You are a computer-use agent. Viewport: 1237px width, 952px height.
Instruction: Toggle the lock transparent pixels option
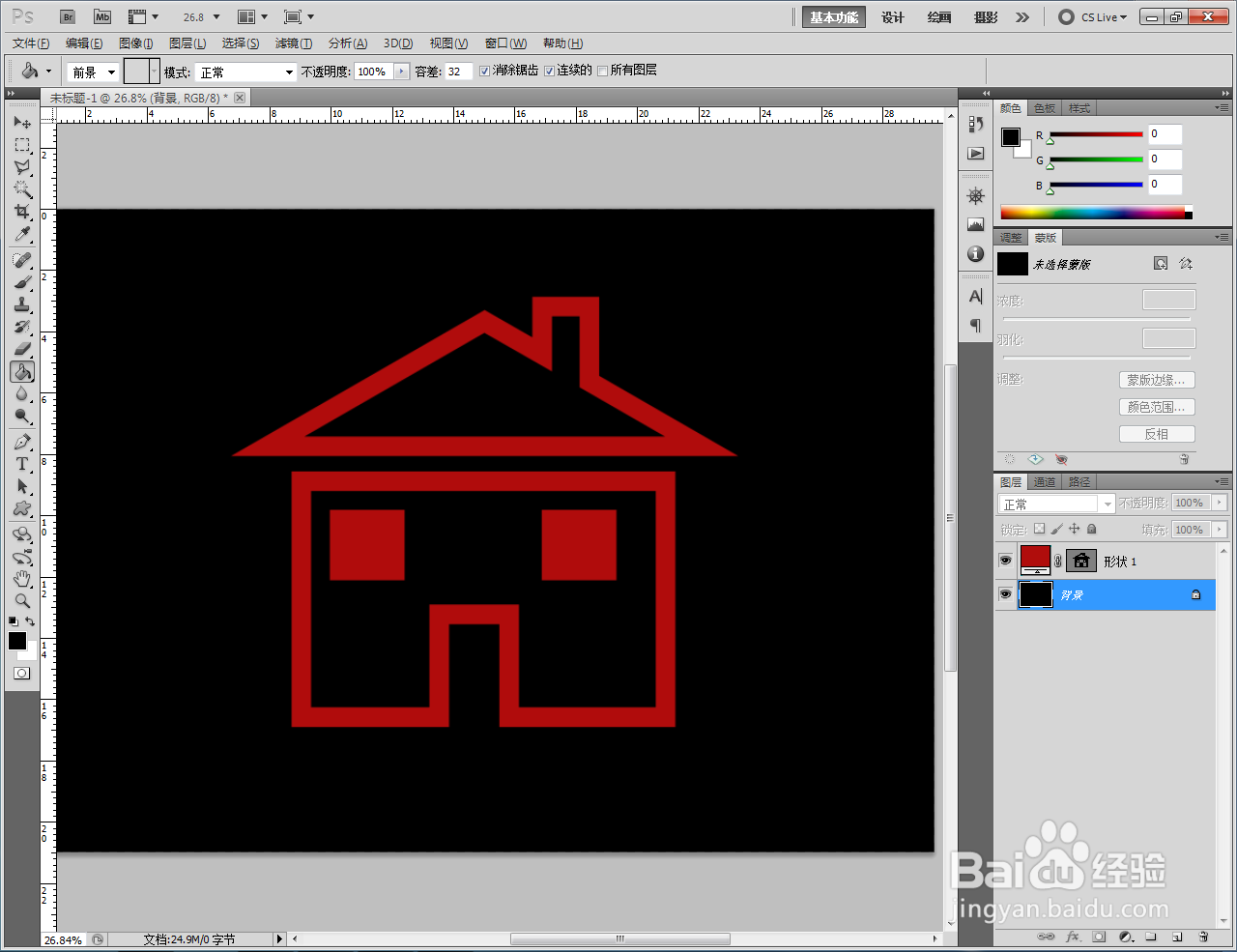point(1039,529)
